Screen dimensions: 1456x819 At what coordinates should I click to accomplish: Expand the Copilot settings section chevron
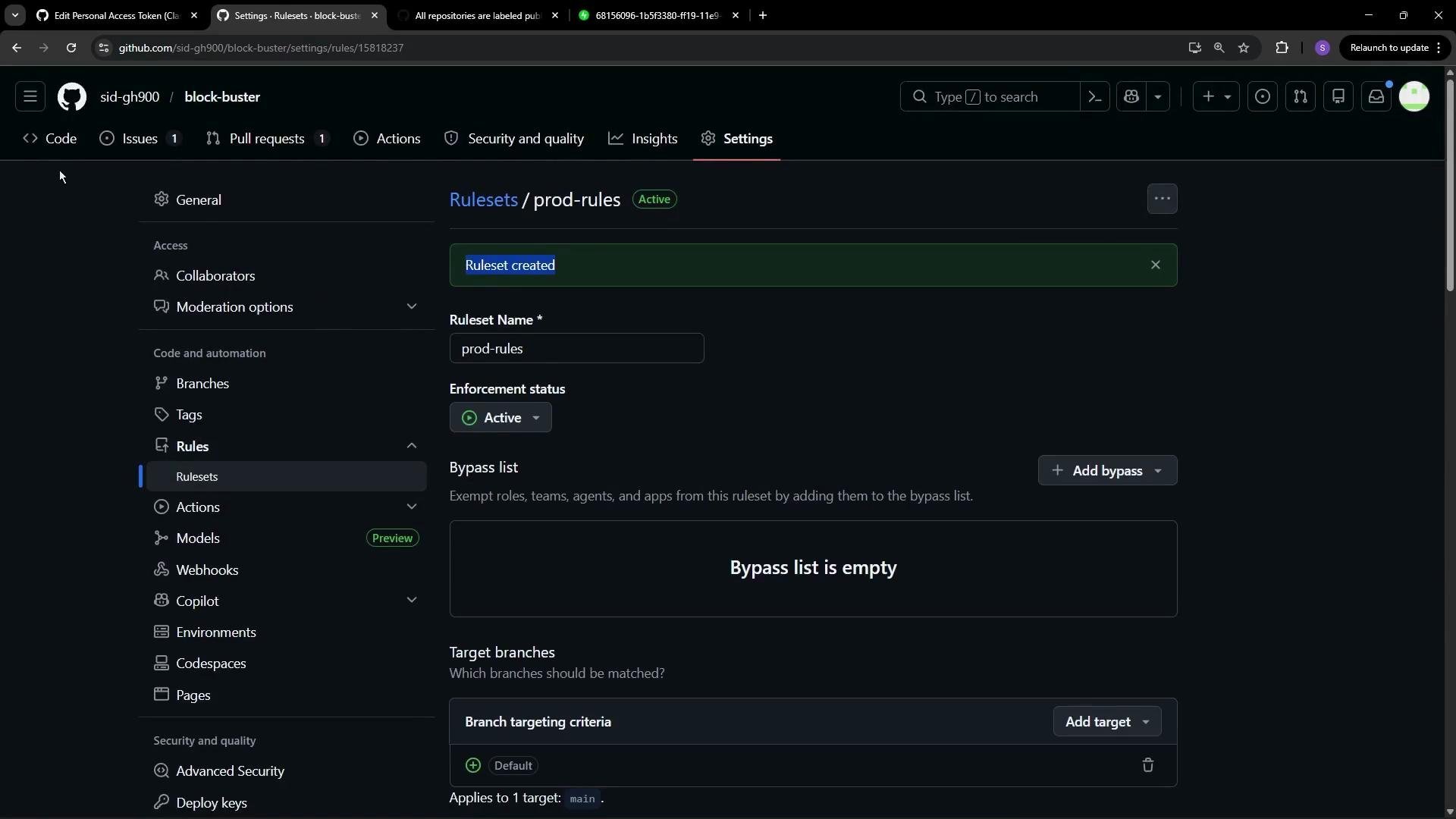click(412, 601)
